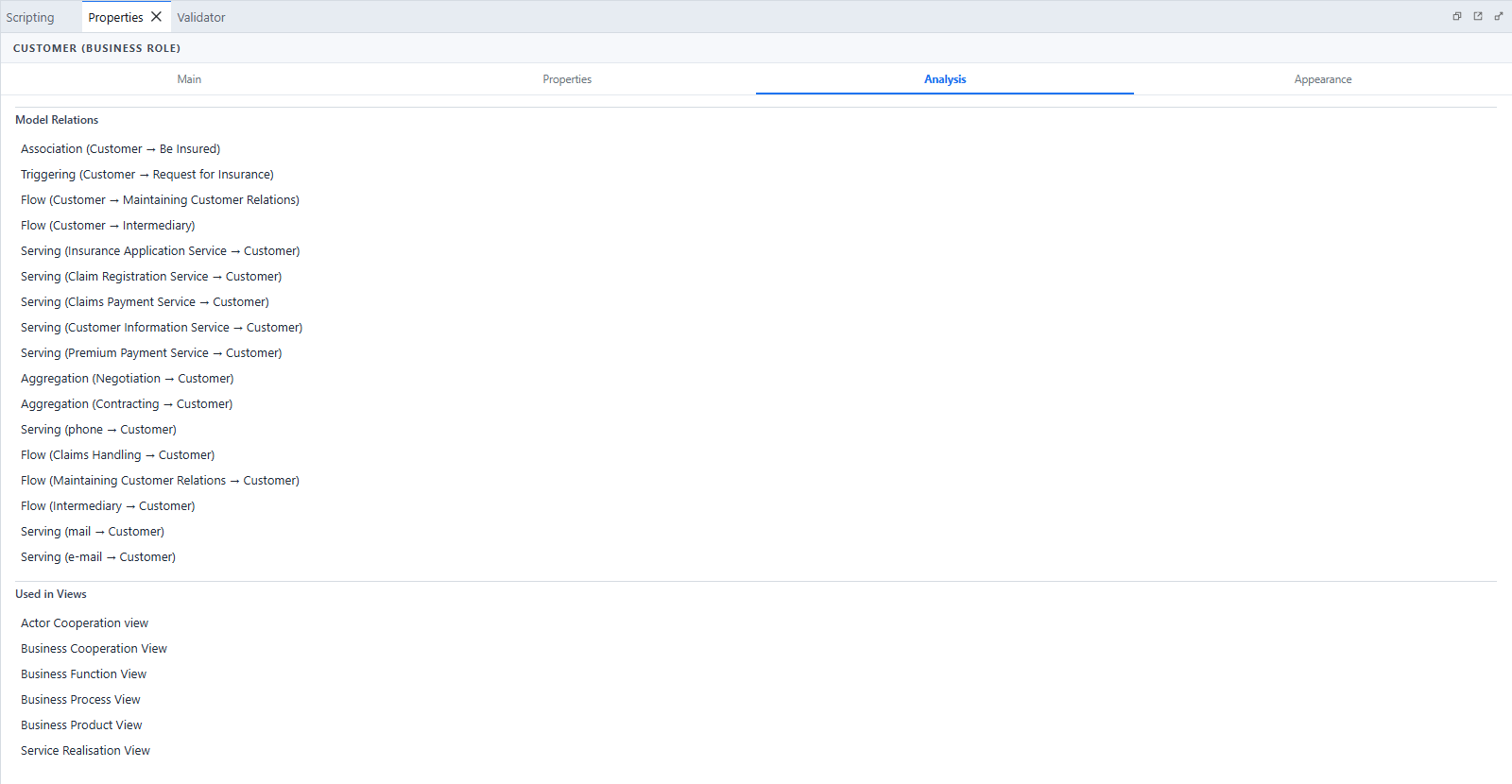The image size is (1512, 784).
Task: Open Triggering (Customer → Request for Insurance)
Action: tap(147, 175)
